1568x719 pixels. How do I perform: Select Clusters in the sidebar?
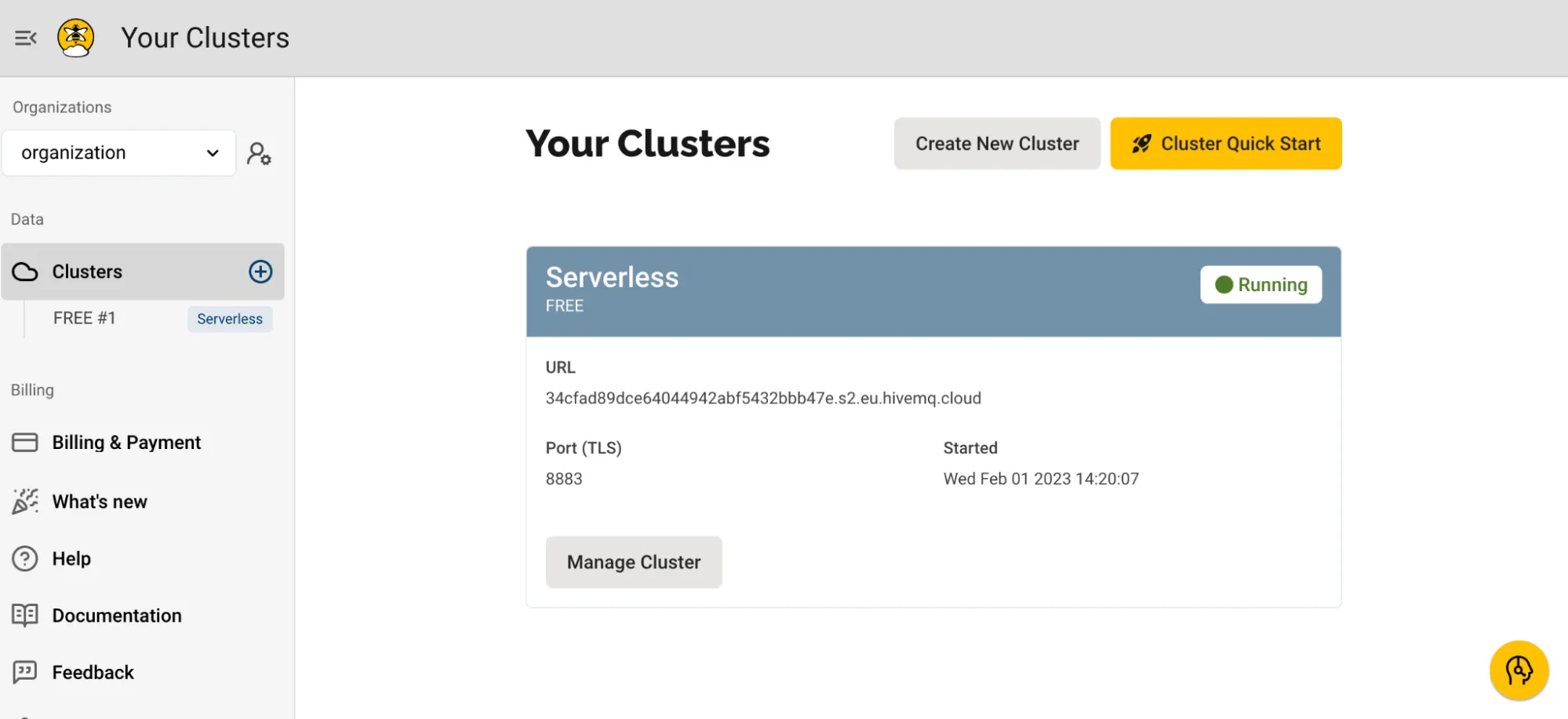click(x=143, y=272)
